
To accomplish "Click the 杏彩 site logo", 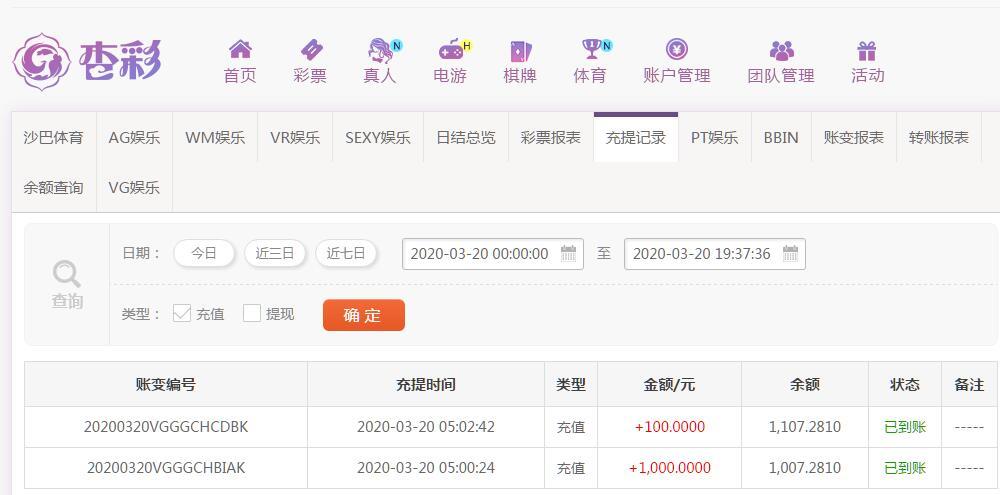I will pyautogui.click(x=87, y=61).
